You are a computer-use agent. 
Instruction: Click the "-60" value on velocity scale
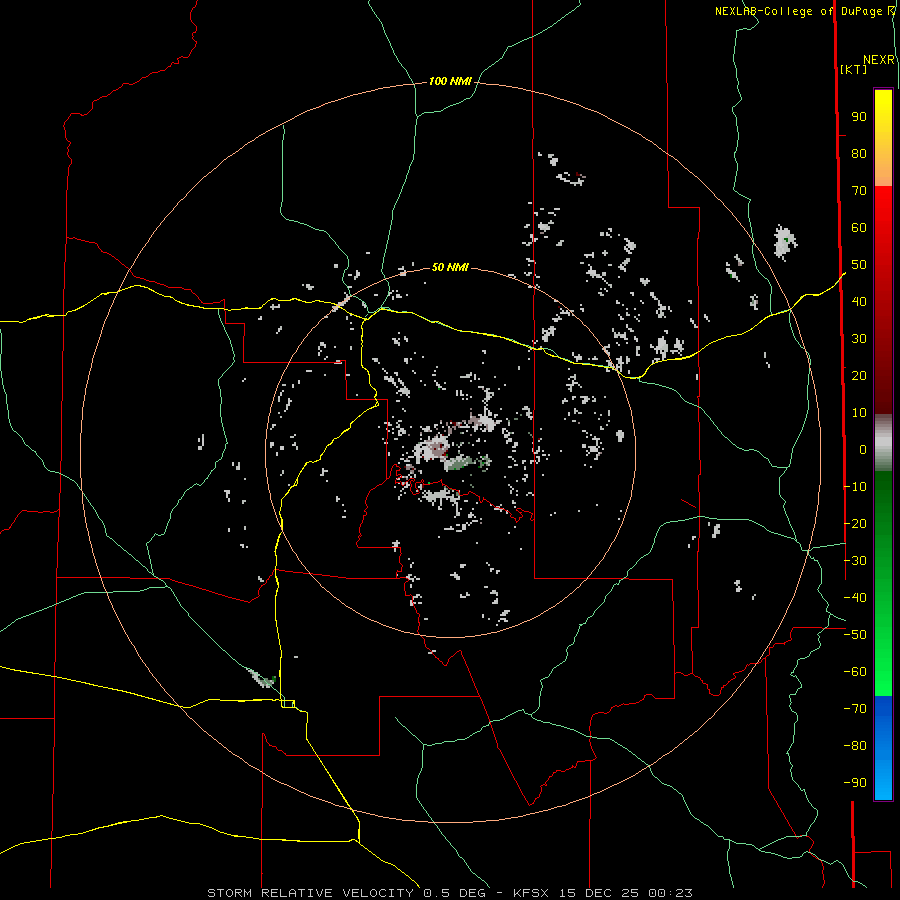point(855,672)
